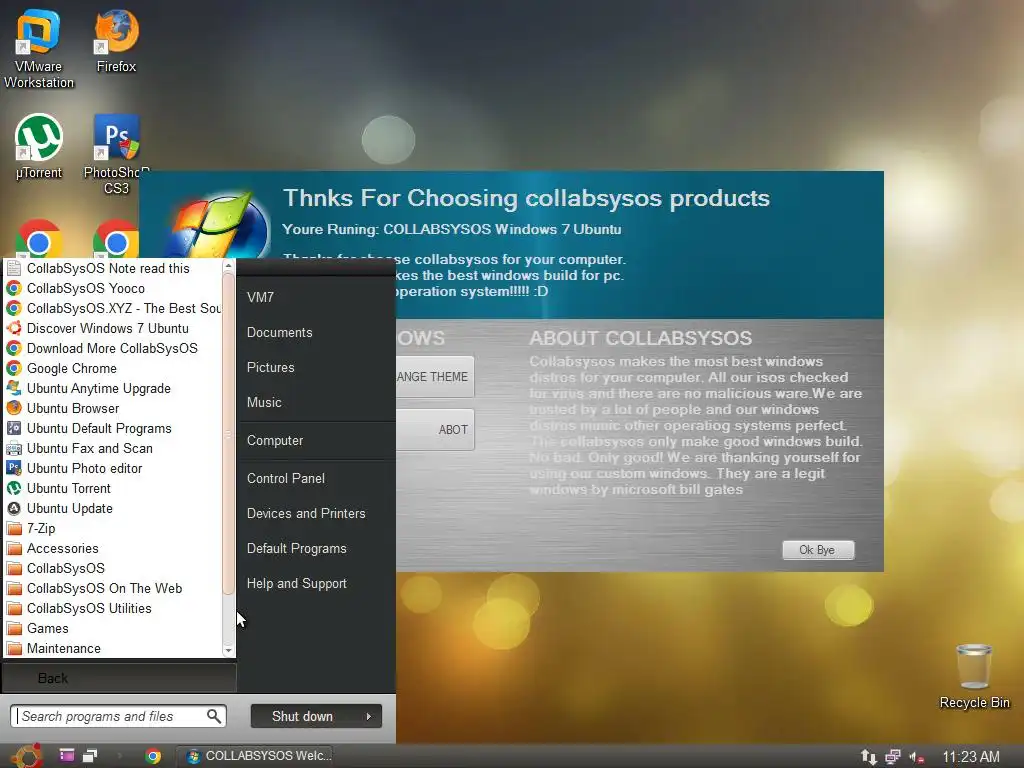Launch Ubuntu Torrent
Viewport: 1024px width, 768px height.
[x=114, y=488]
